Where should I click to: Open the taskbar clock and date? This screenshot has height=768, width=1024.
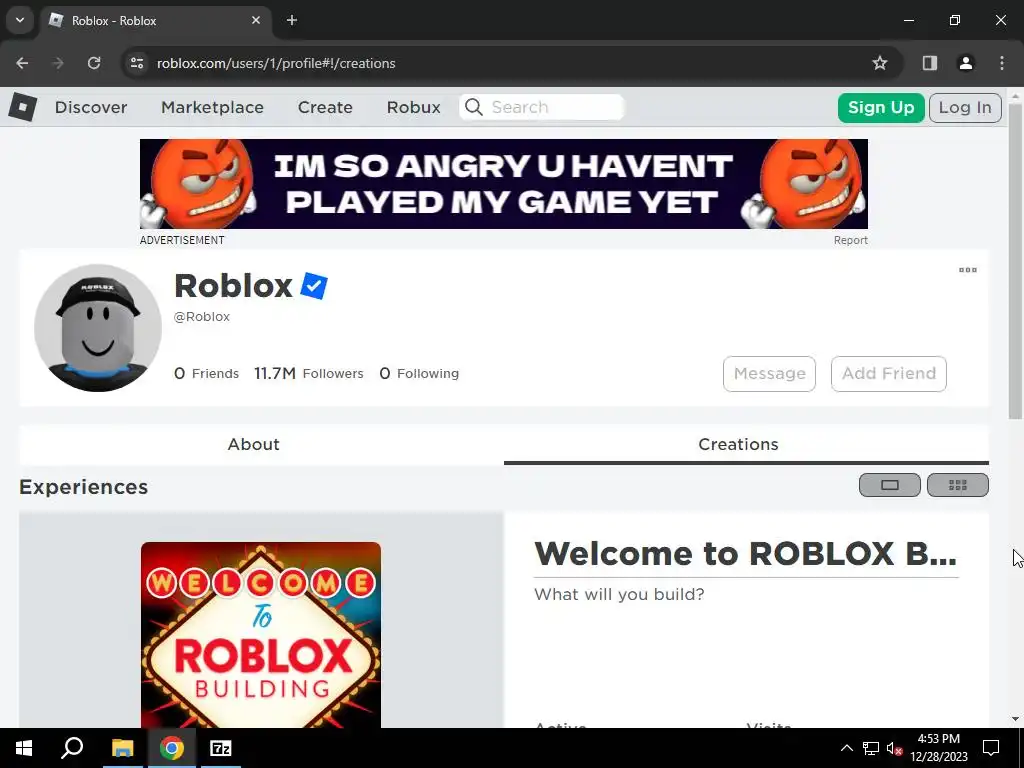point(938,748)
